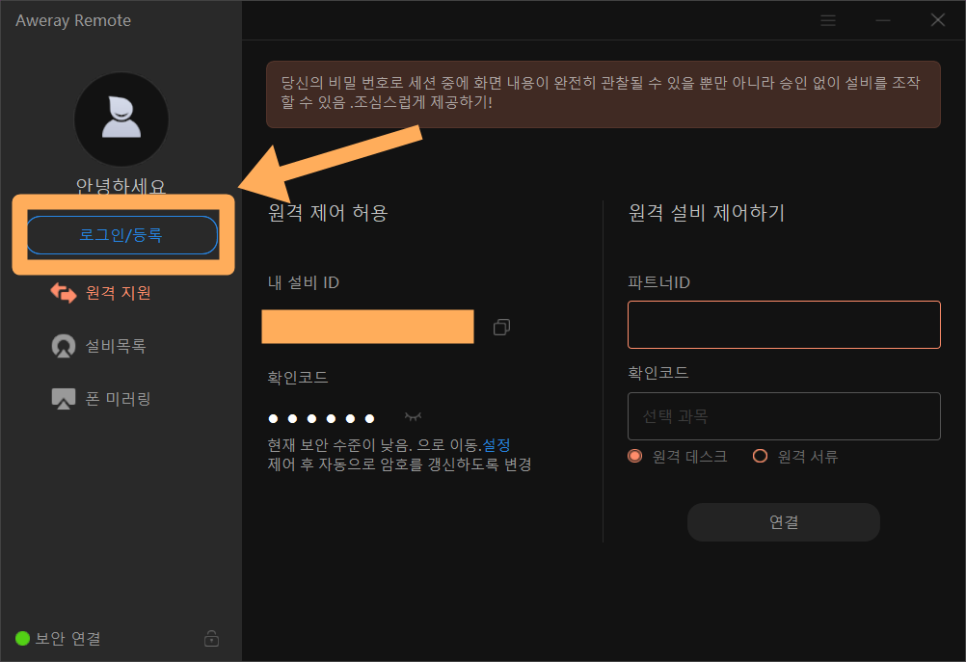The width and height of the screenshot is (966, 662).
Task: Focus the 확인코드 선택 과목 input field
Action: [784, 416]
